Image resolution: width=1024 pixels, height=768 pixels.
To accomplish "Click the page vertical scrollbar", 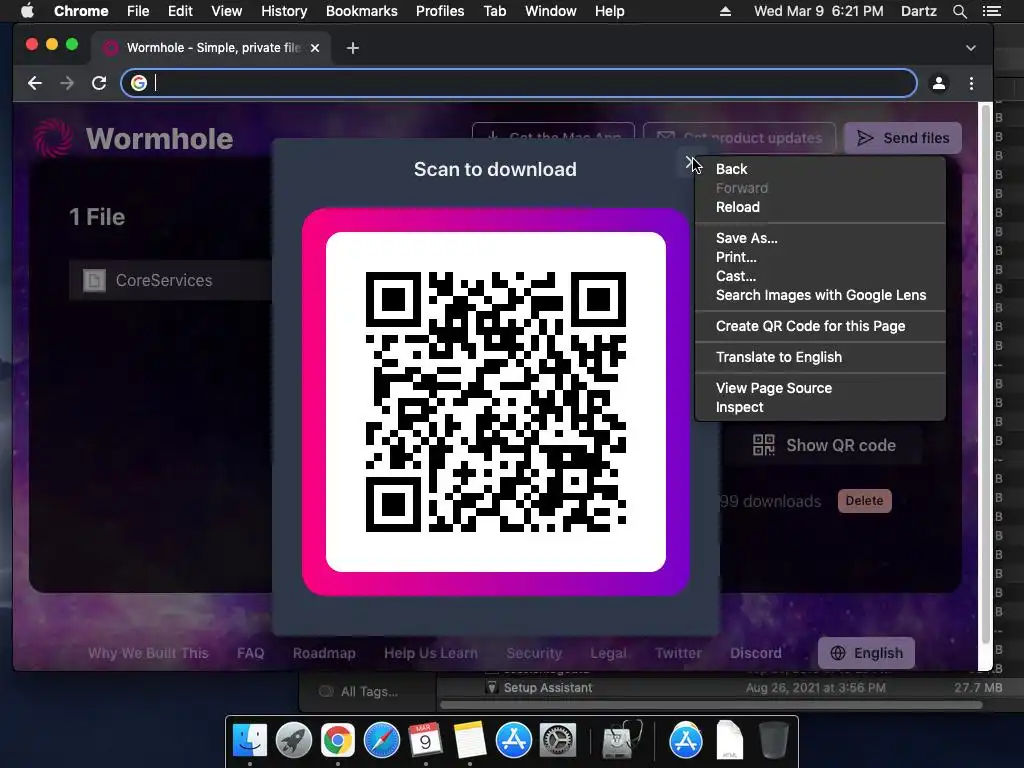I will coord(985,376).
